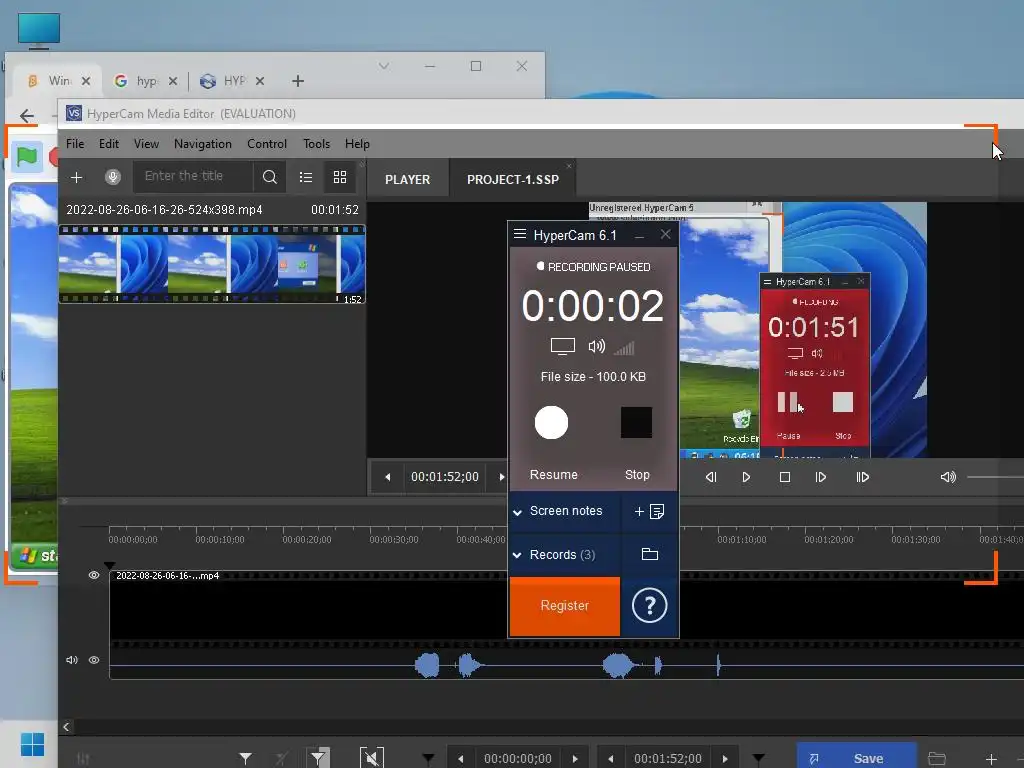Switch to the PLAYER tab

pos(408,180)
